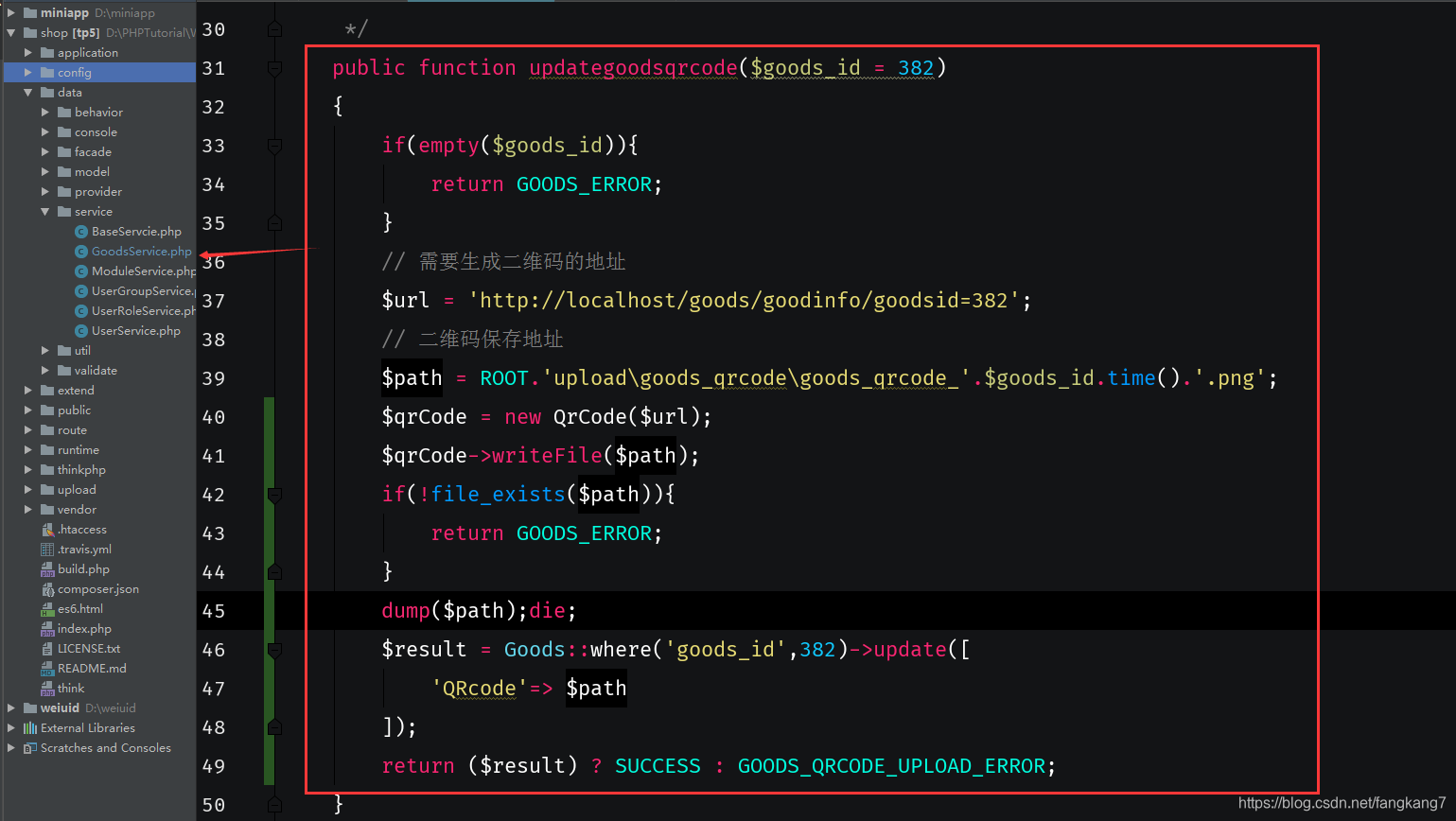Expand the vendor folder arrow

28,510
